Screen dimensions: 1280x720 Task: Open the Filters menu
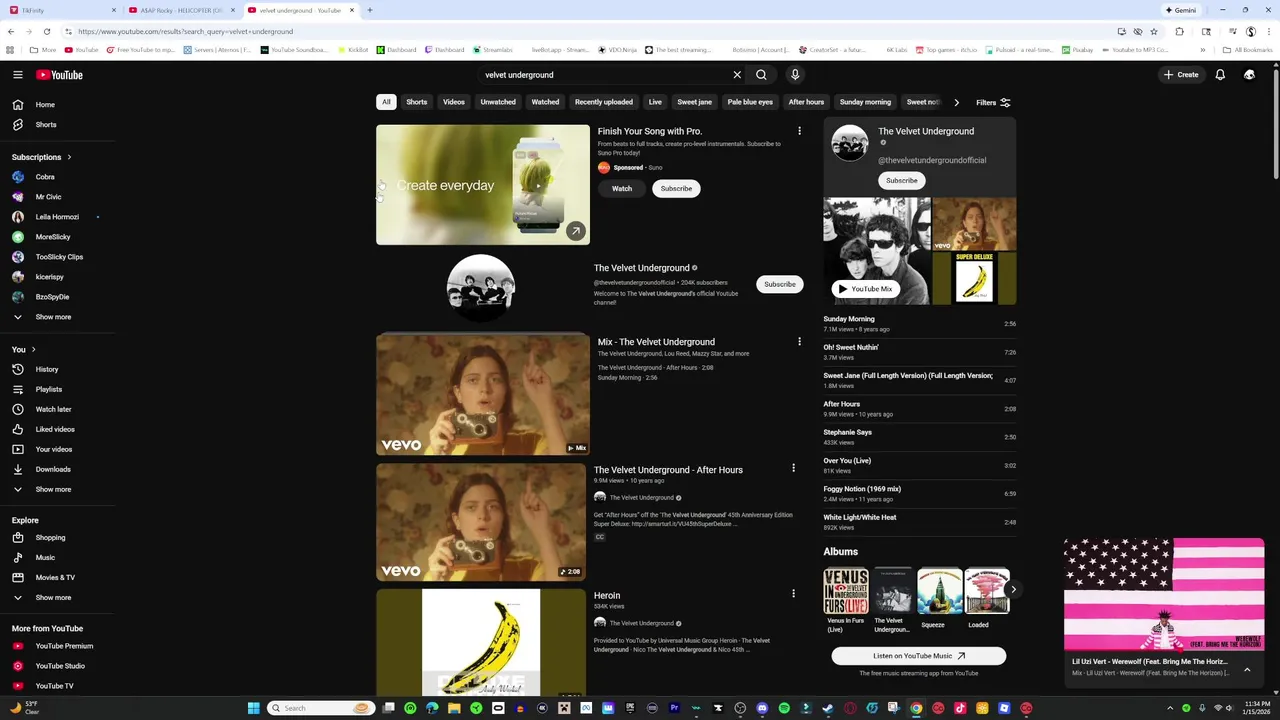point(993,102)
